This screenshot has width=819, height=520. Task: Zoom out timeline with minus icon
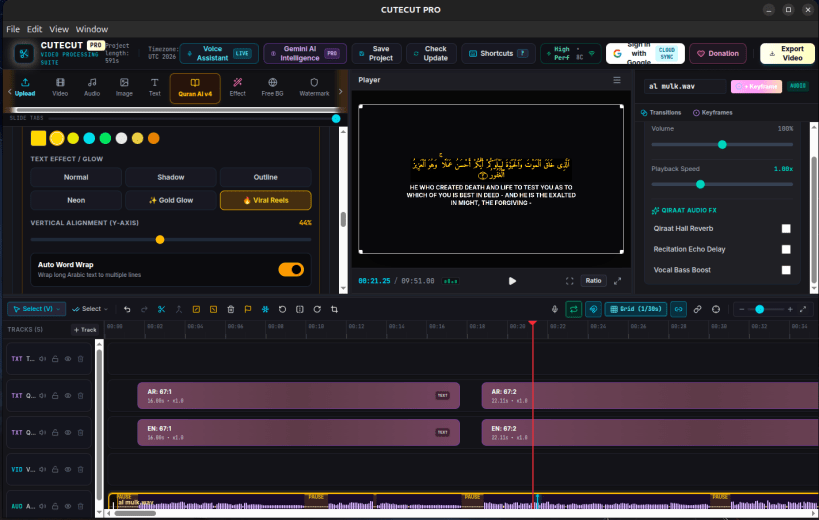click(742, 309)
